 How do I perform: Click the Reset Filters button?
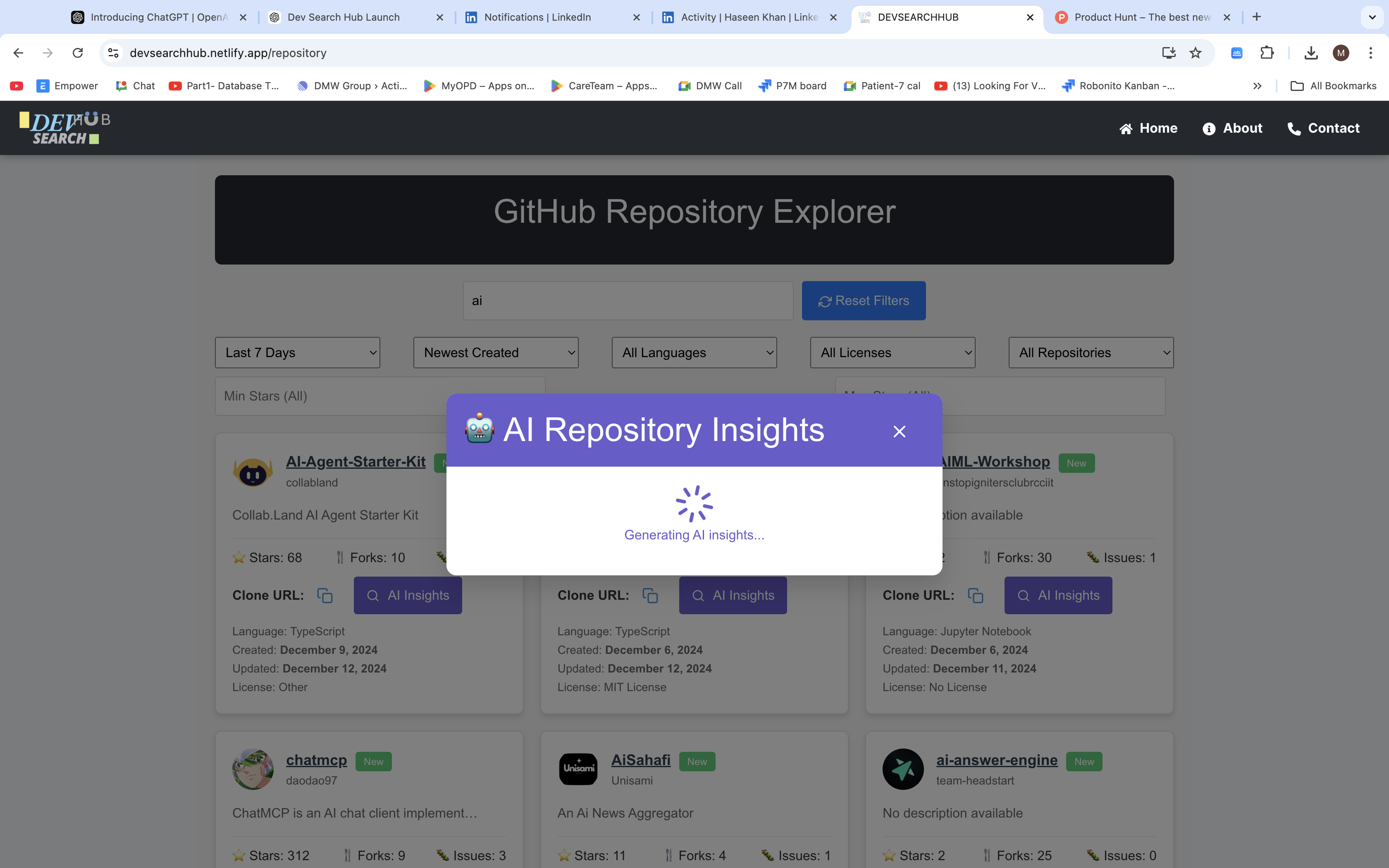863,300
